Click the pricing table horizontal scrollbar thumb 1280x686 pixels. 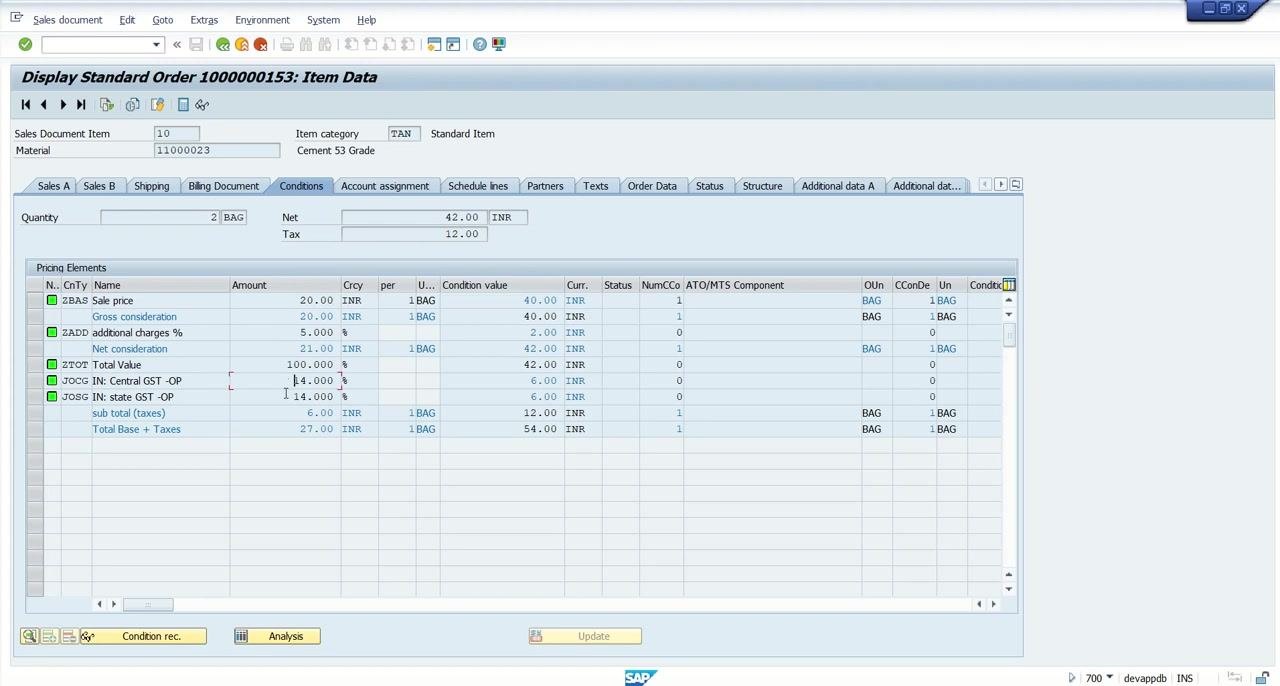pos(146,604)
